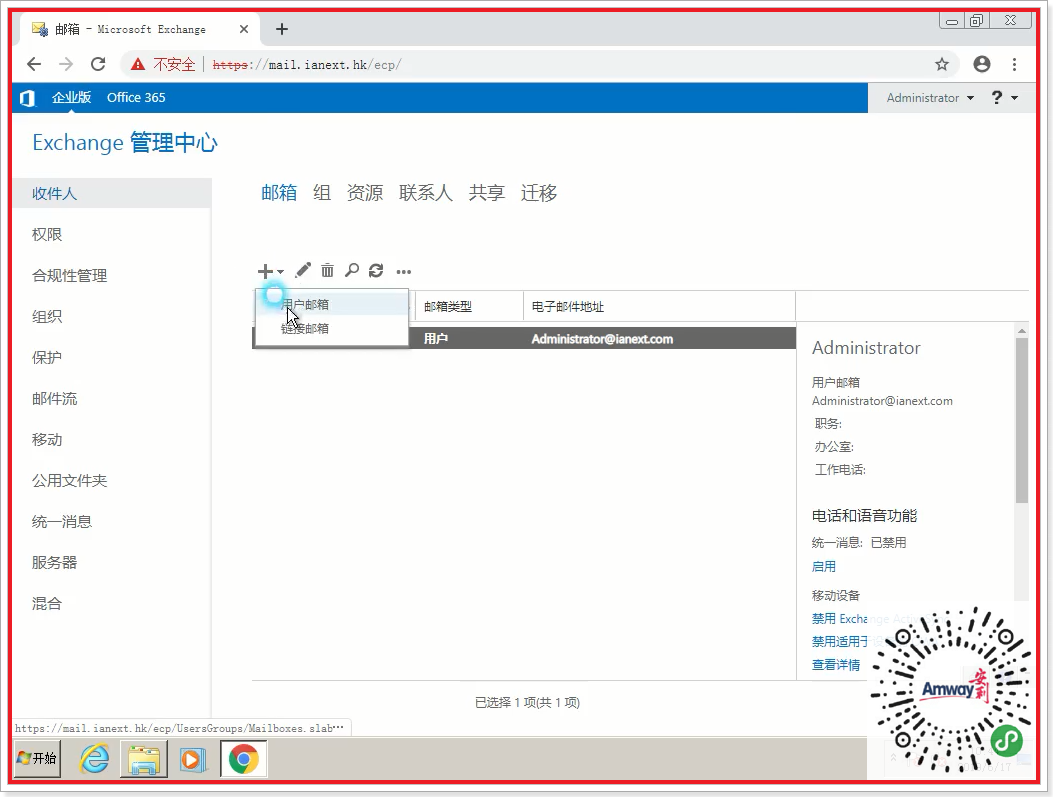Switch to the 迁移 tab
1053x797 pixels.
[539, 193]
